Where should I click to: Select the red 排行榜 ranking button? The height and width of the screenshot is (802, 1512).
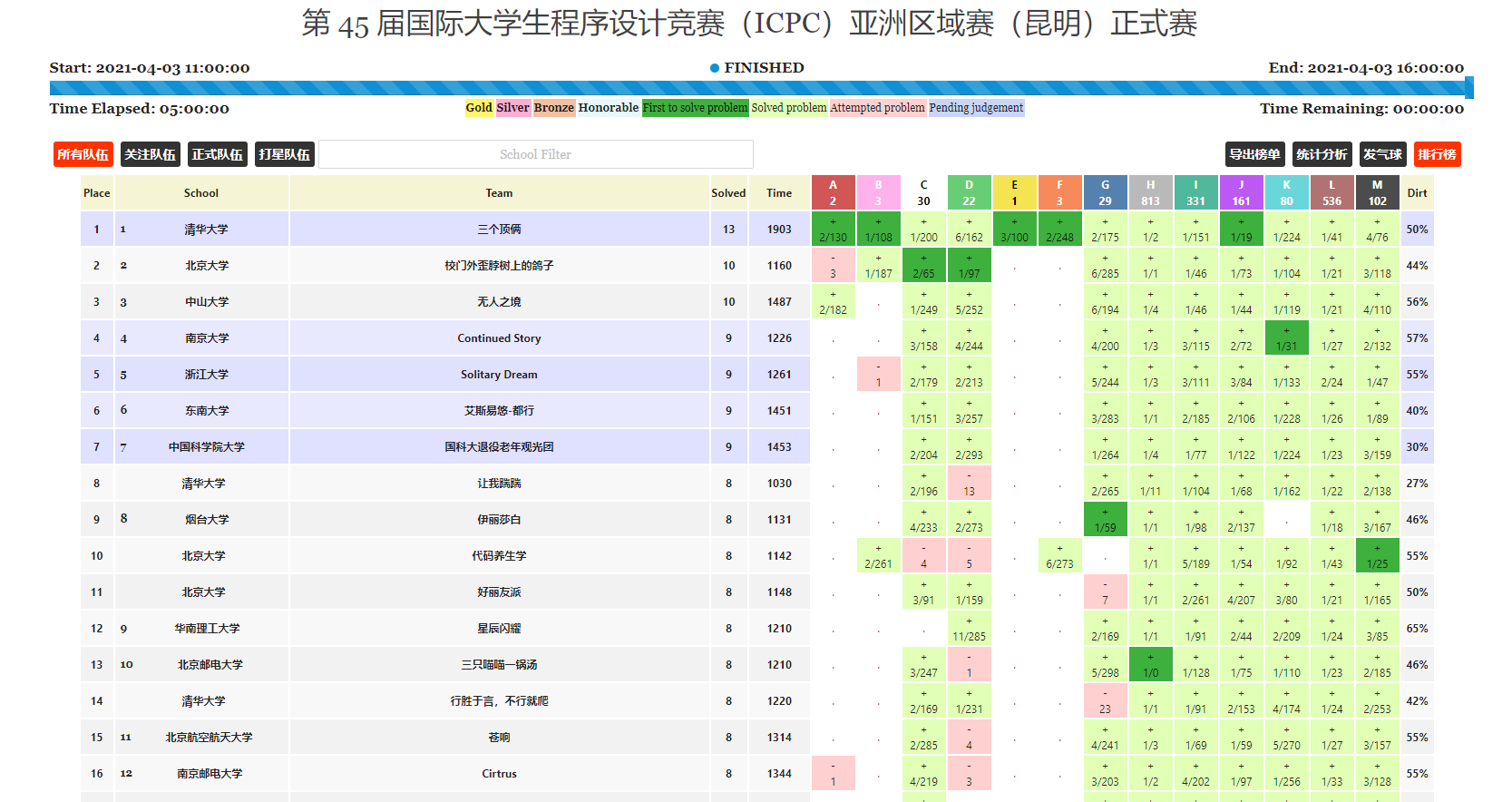click(1437, 154)
